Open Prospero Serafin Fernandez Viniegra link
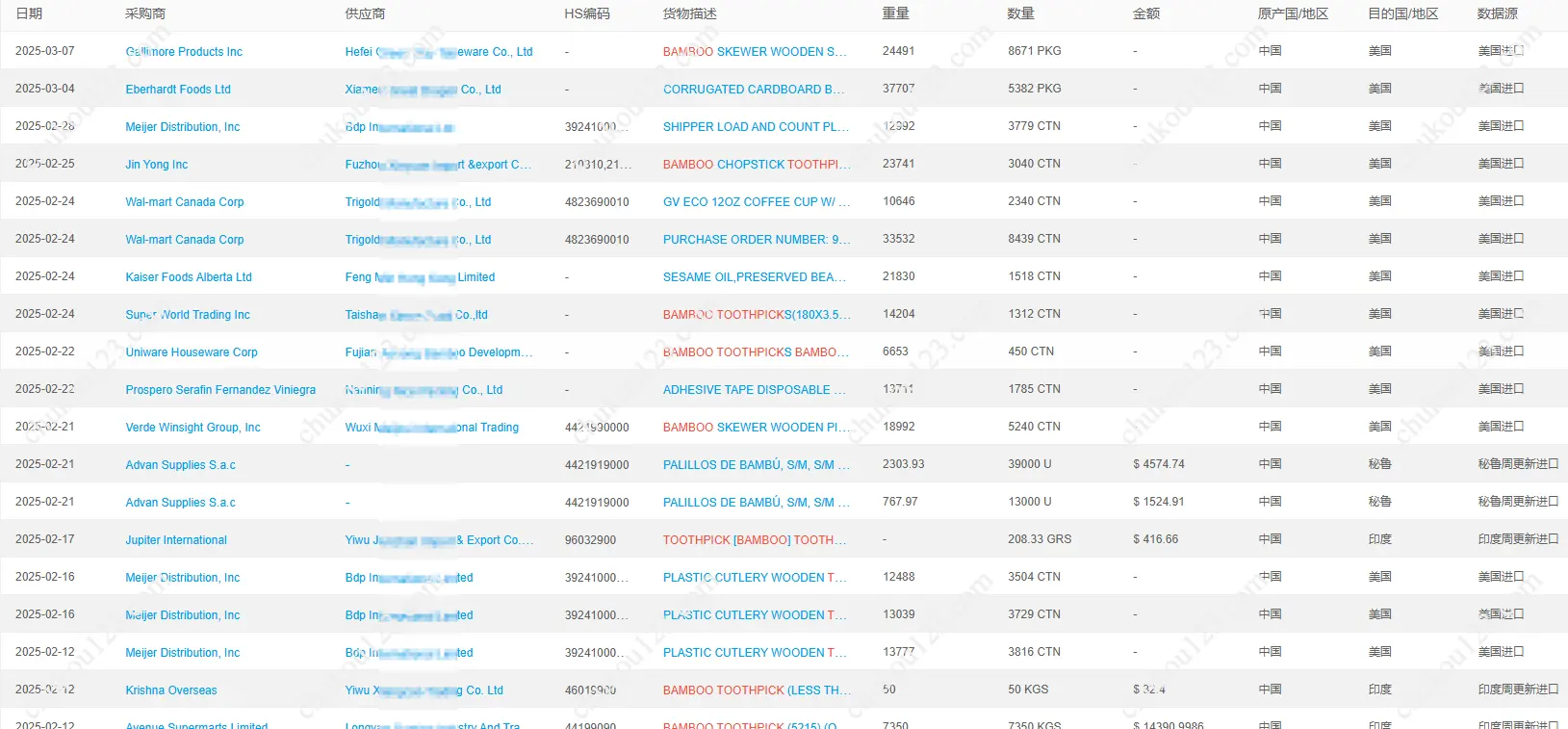The width and height of the screenshot is (1568, 729). [x=220, y=390]
